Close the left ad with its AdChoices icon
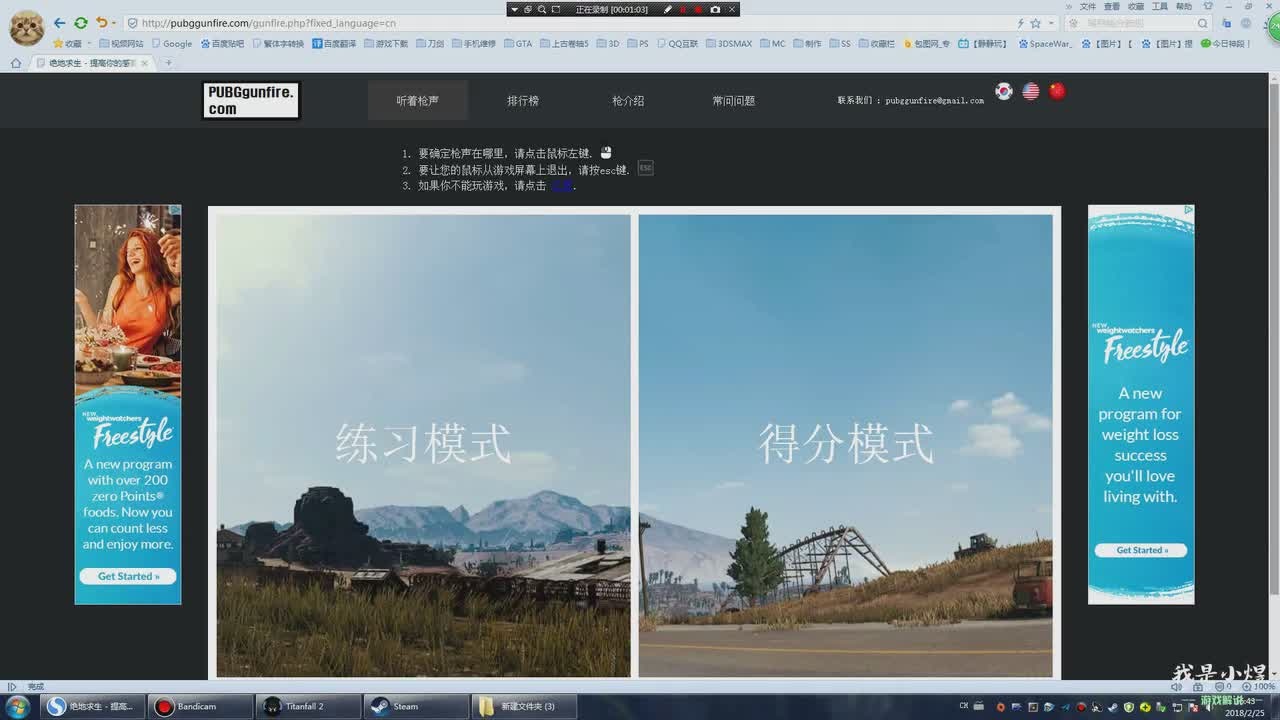This screenshot has width=1280, height=720. click(175, 210)
